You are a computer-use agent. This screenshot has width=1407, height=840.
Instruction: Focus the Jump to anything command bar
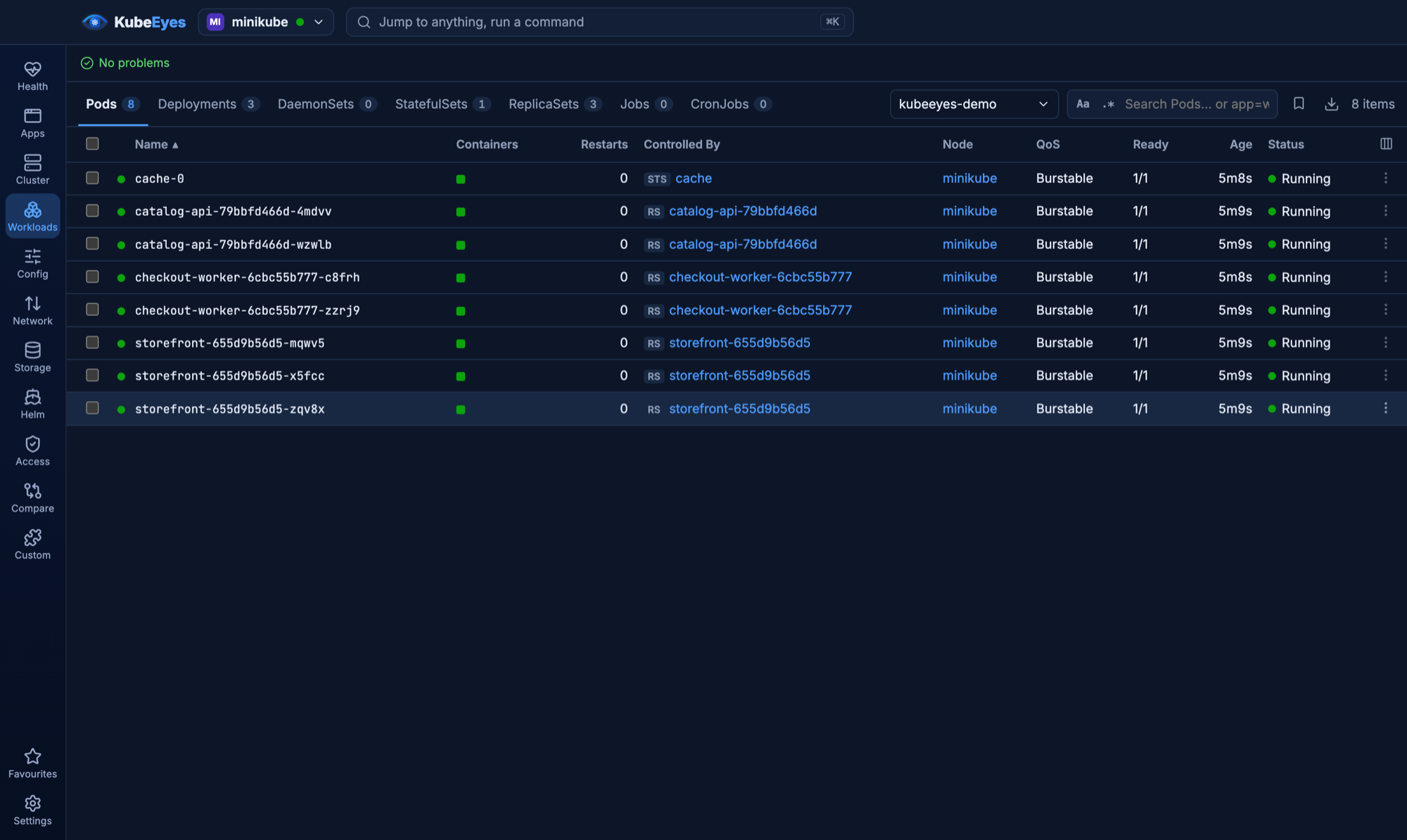[599, 22]
